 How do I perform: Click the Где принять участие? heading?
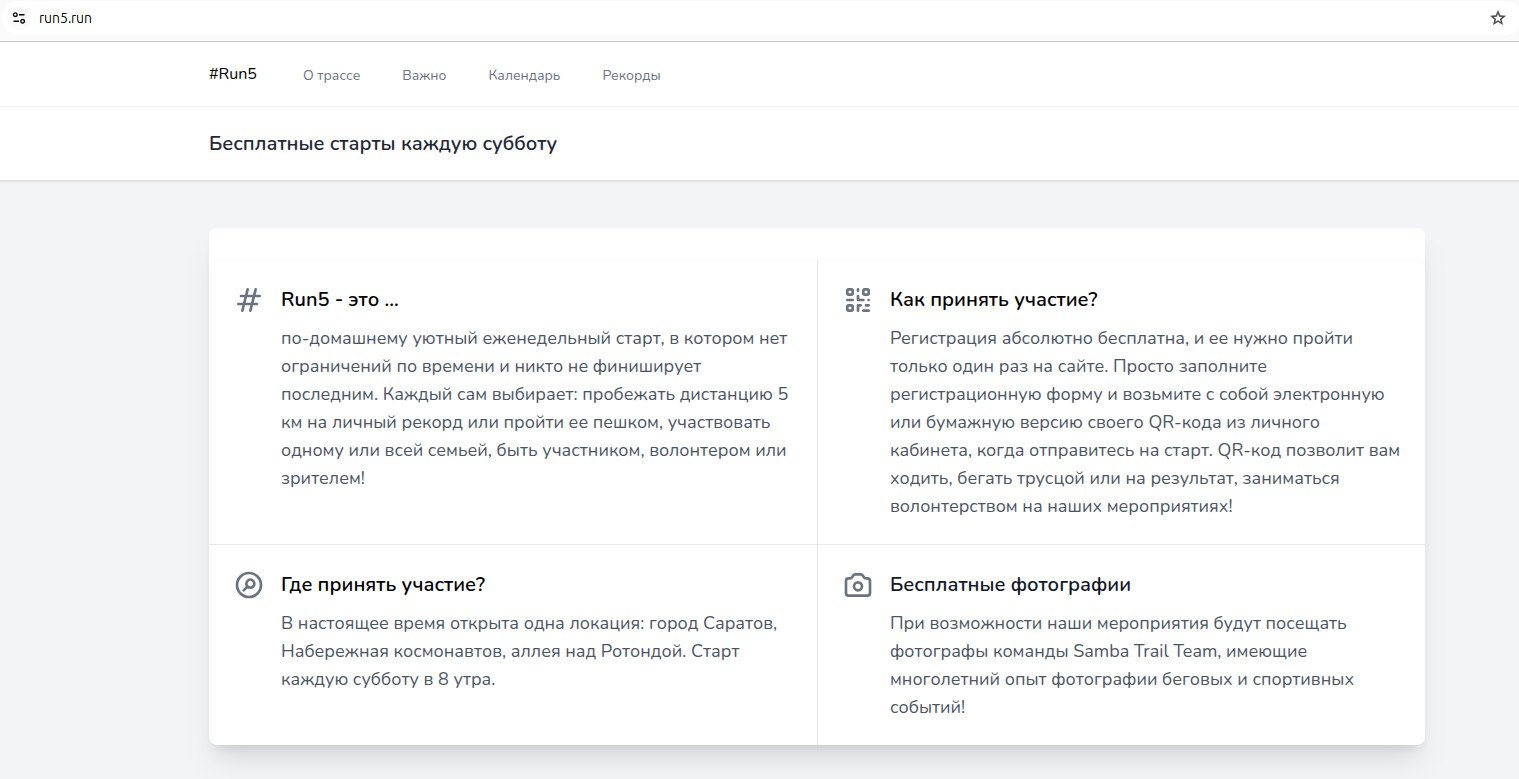383,585
